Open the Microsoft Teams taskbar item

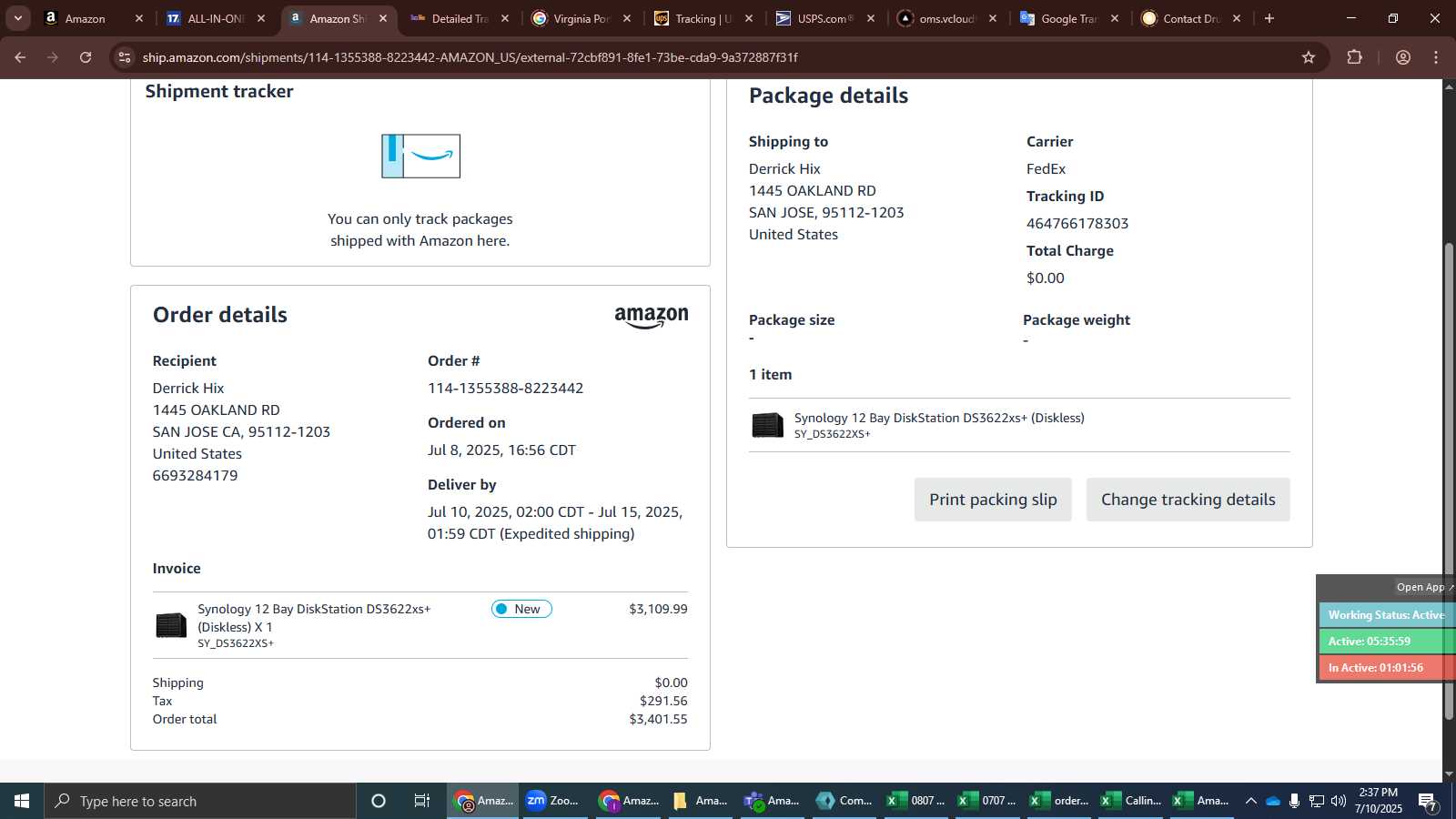pyautogui.click(x=771, y=801)
